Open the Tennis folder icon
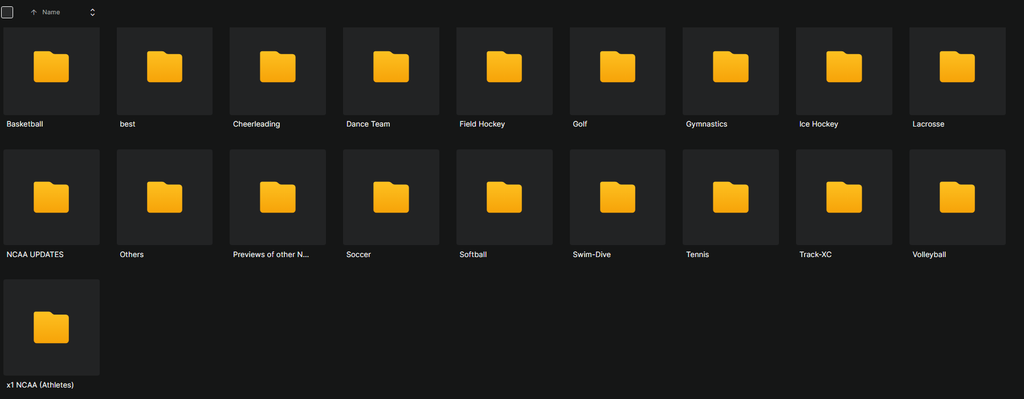Screen dimensions: 1024x399 click(731, 197)
